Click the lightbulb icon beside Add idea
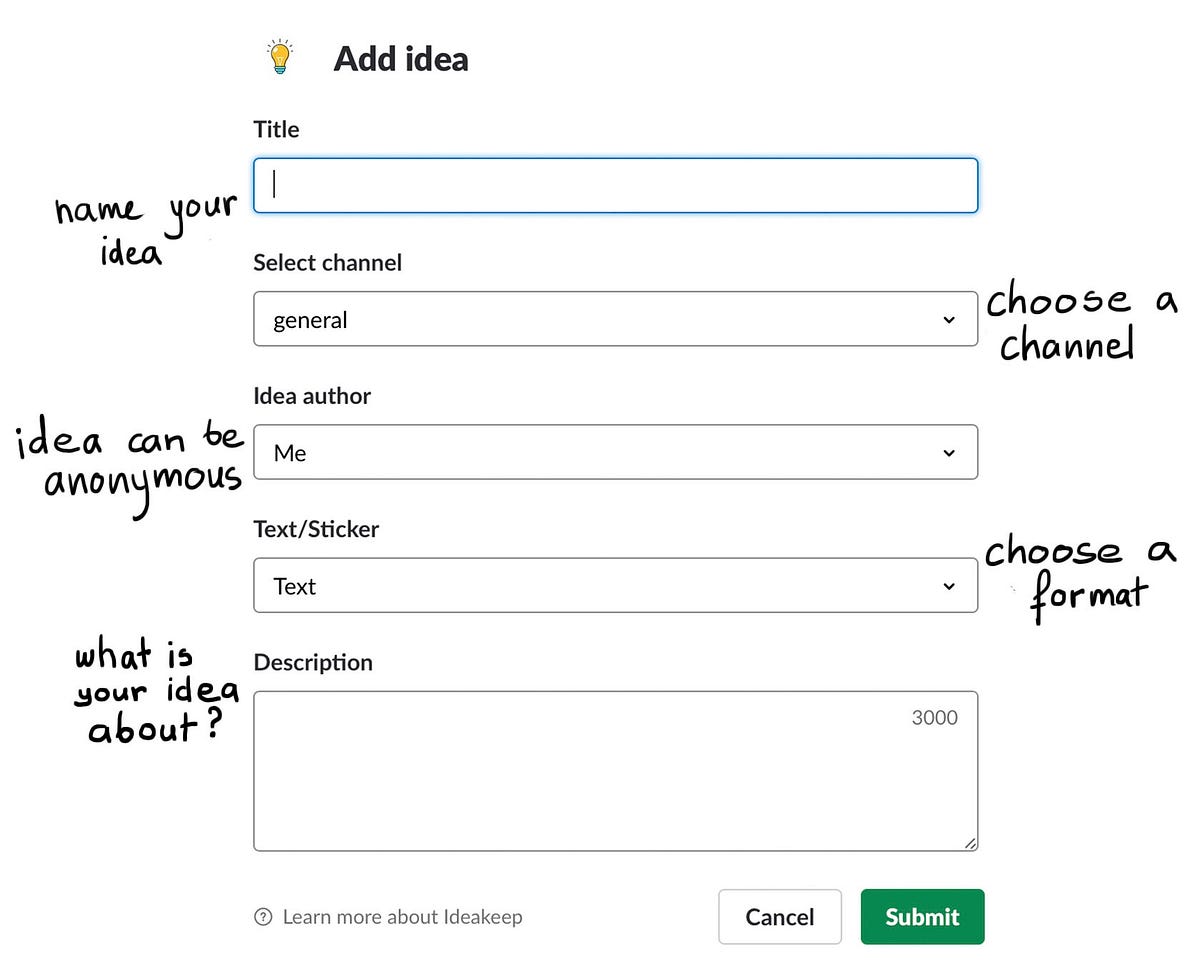Screen dimensions: 1200x976 tap(280, 58)
